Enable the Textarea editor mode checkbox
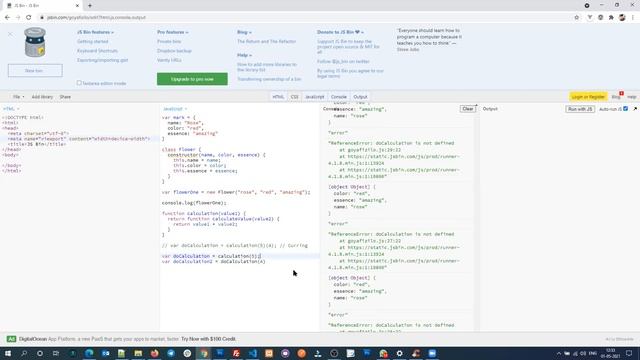The image size is (640, 360). [x=79, y=83]
